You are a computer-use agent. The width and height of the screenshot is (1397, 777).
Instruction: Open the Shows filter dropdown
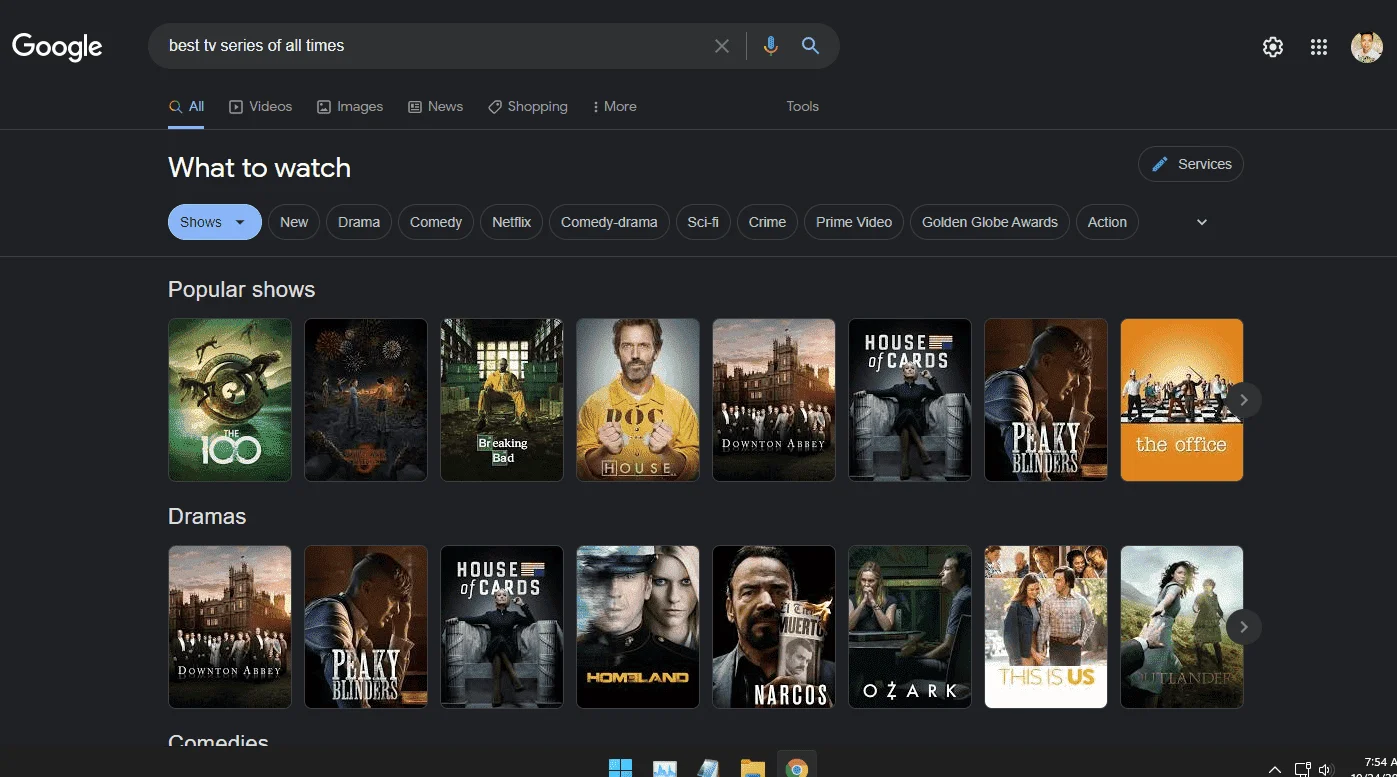pos(215,222)
